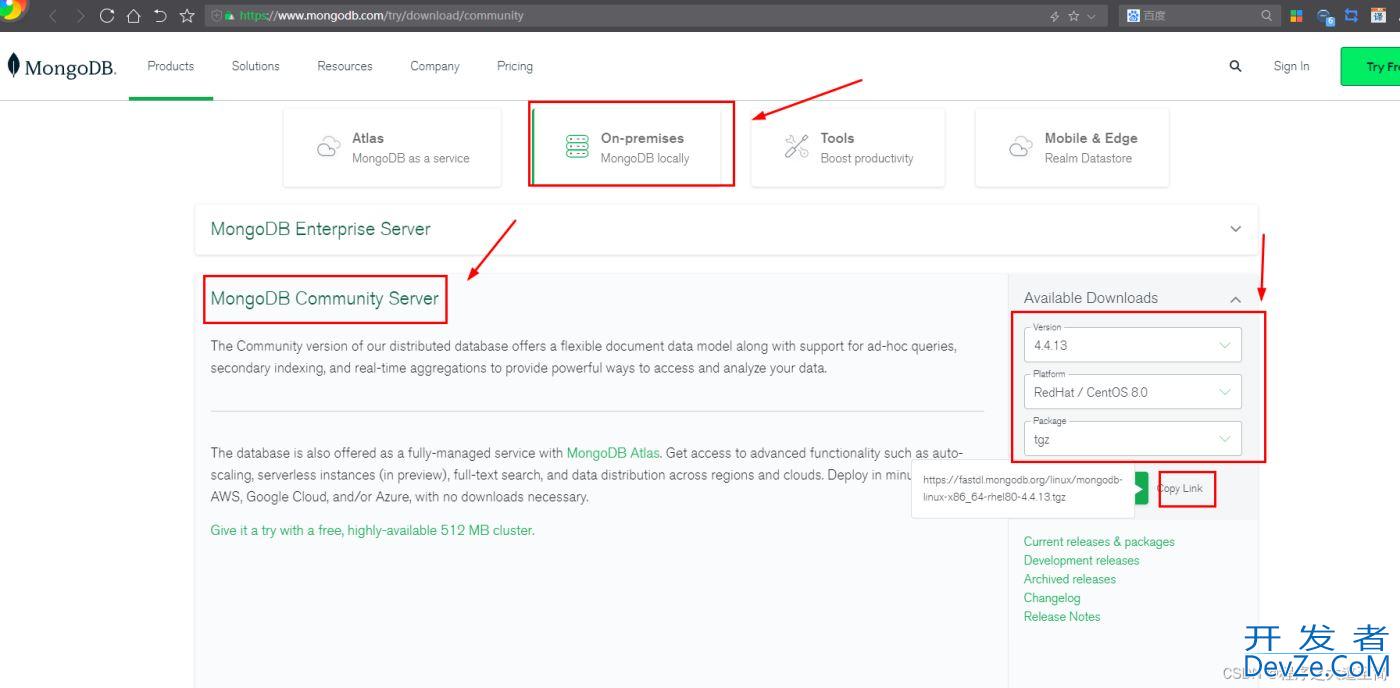This screenshot has width=1400, height=688.
Task: Click the browser forward arrow
Action: [x=81, y=16]
